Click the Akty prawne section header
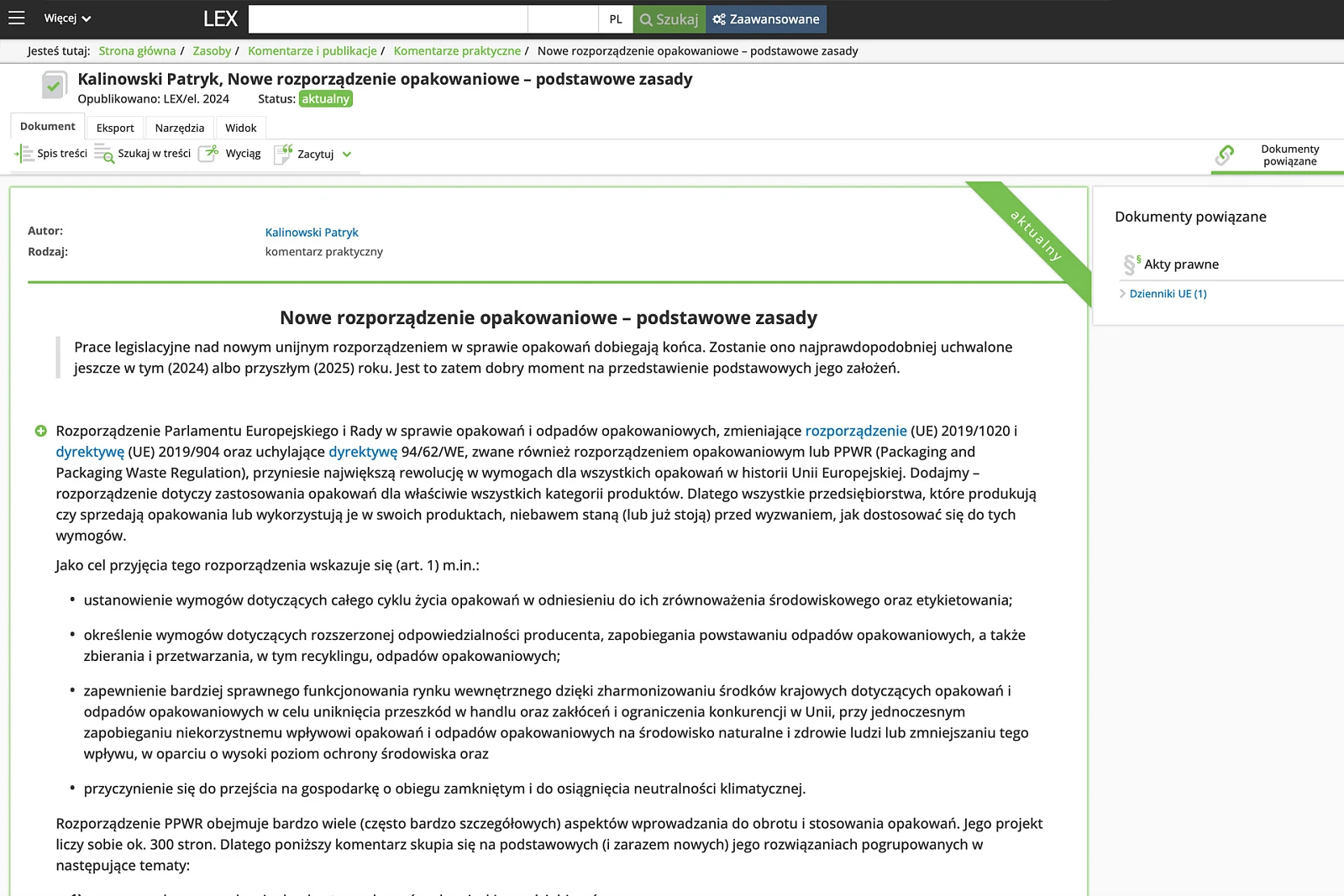Viewport: 1344px width, 896px height. [1181, 265]
